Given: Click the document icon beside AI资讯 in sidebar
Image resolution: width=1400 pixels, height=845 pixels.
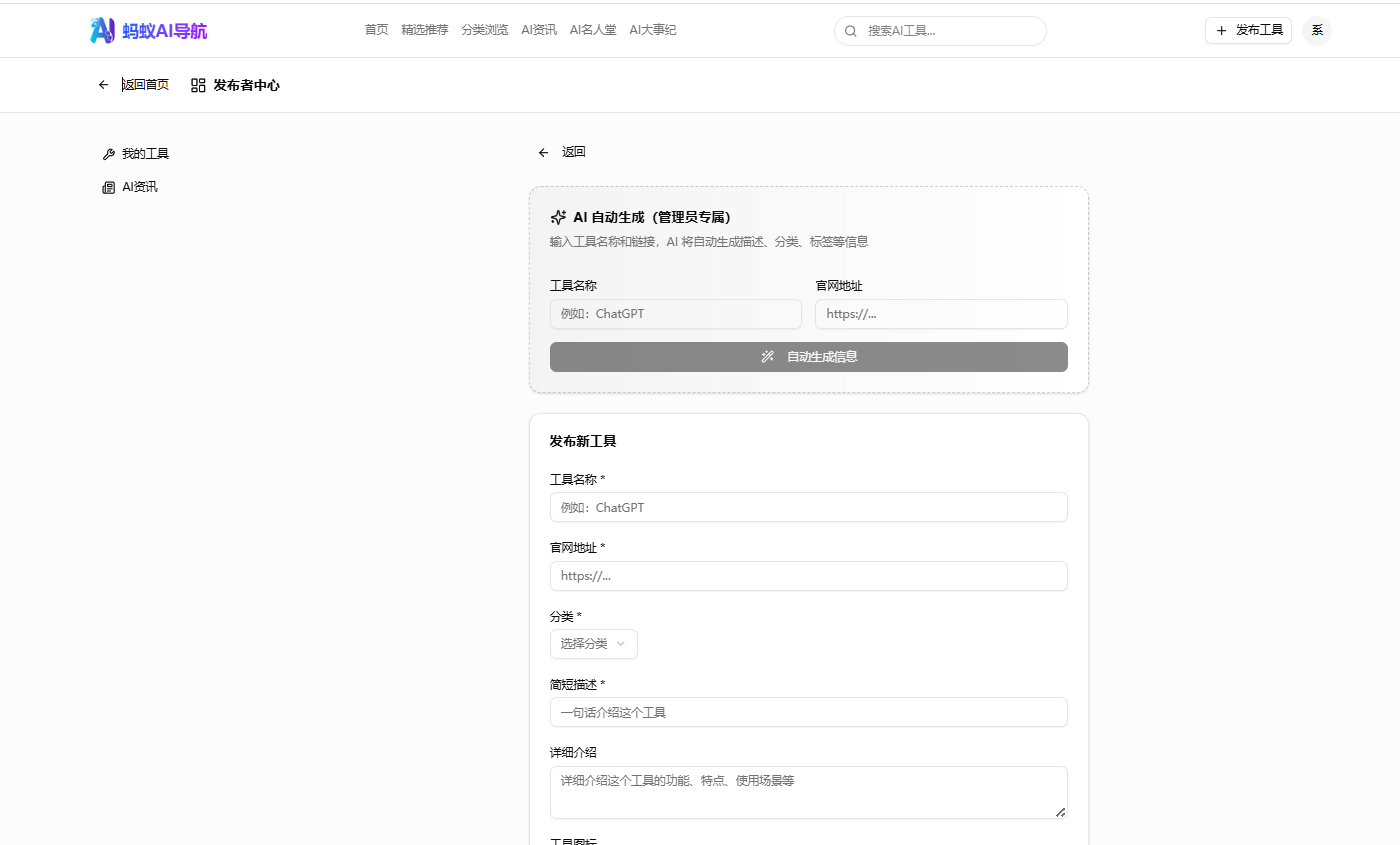Looking at the screenshot, I should [x=109, y=186].
